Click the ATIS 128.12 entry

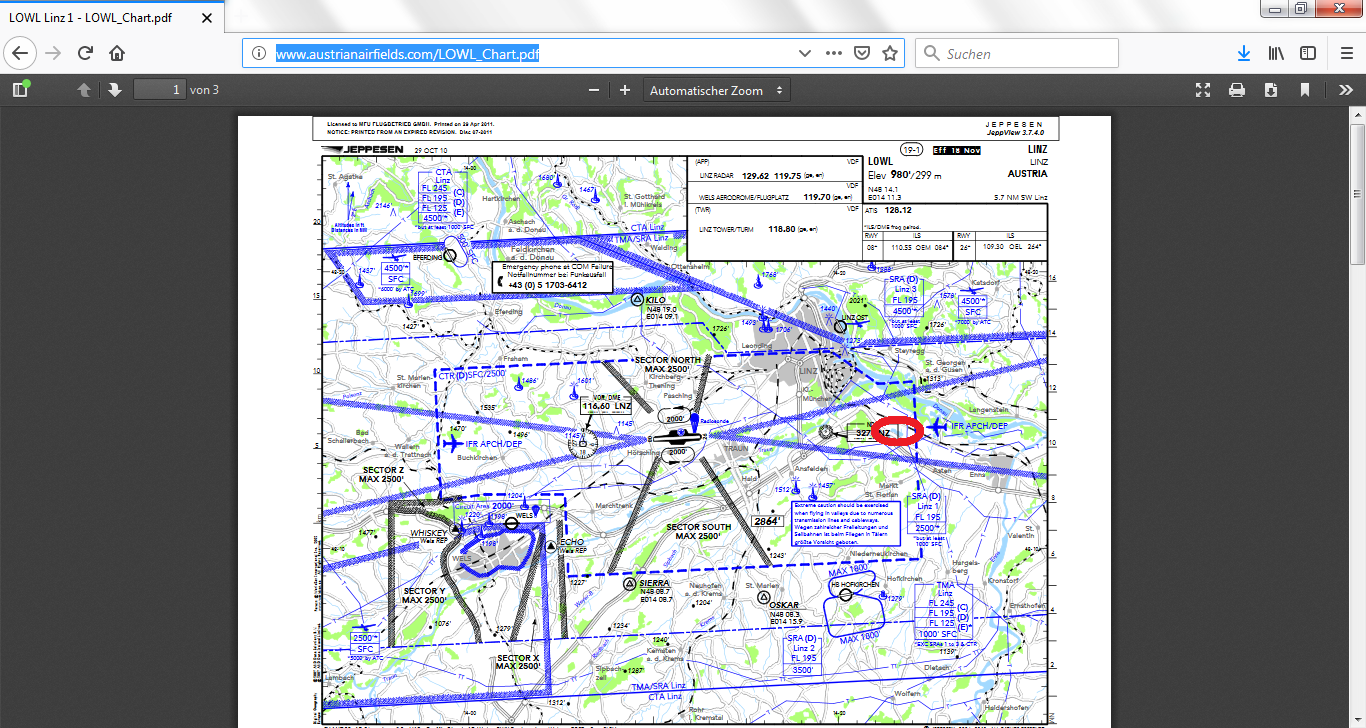[890, 211]
